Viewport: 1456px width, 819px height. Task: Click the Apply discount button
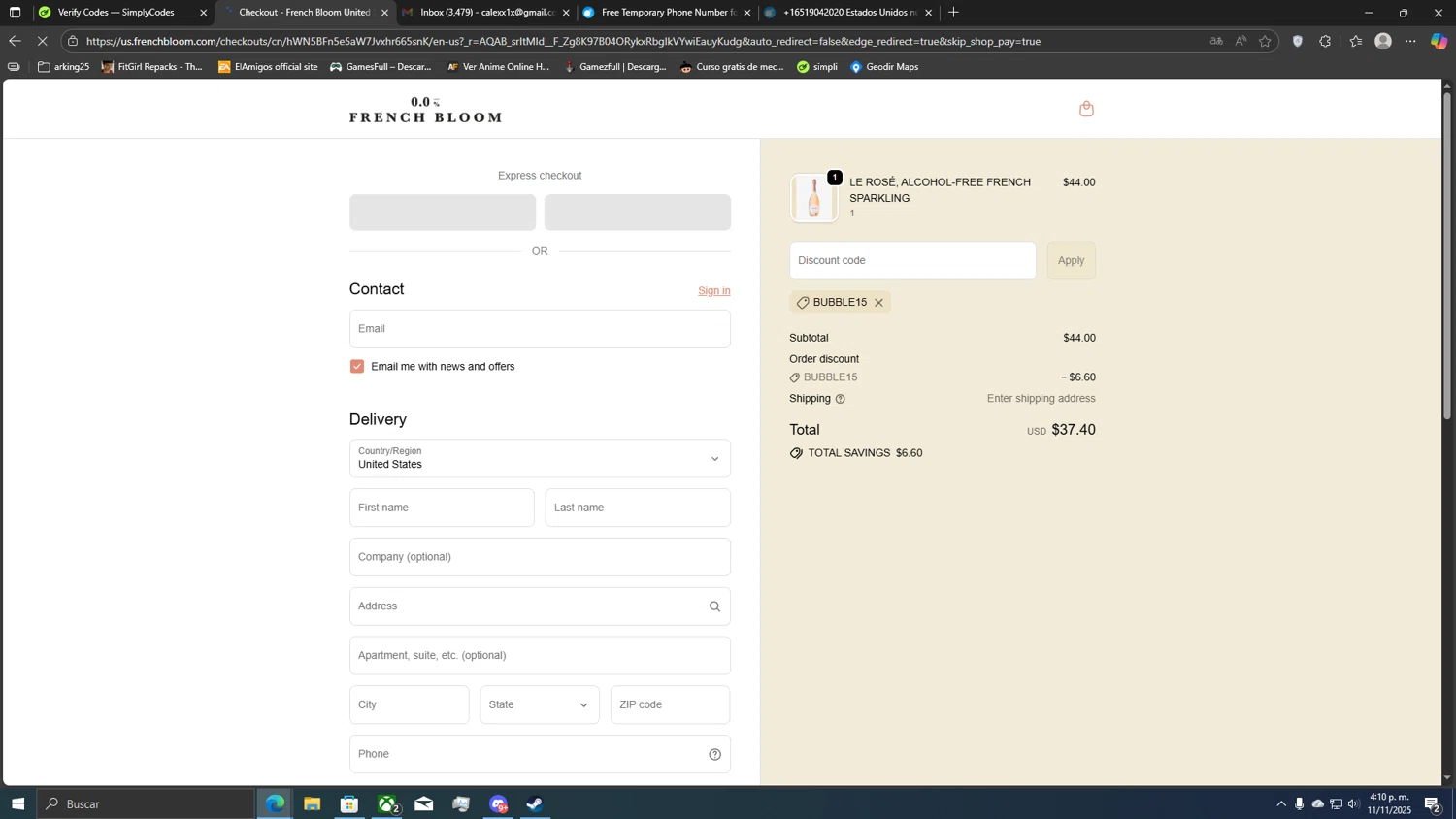click(x=1071, y=260)
